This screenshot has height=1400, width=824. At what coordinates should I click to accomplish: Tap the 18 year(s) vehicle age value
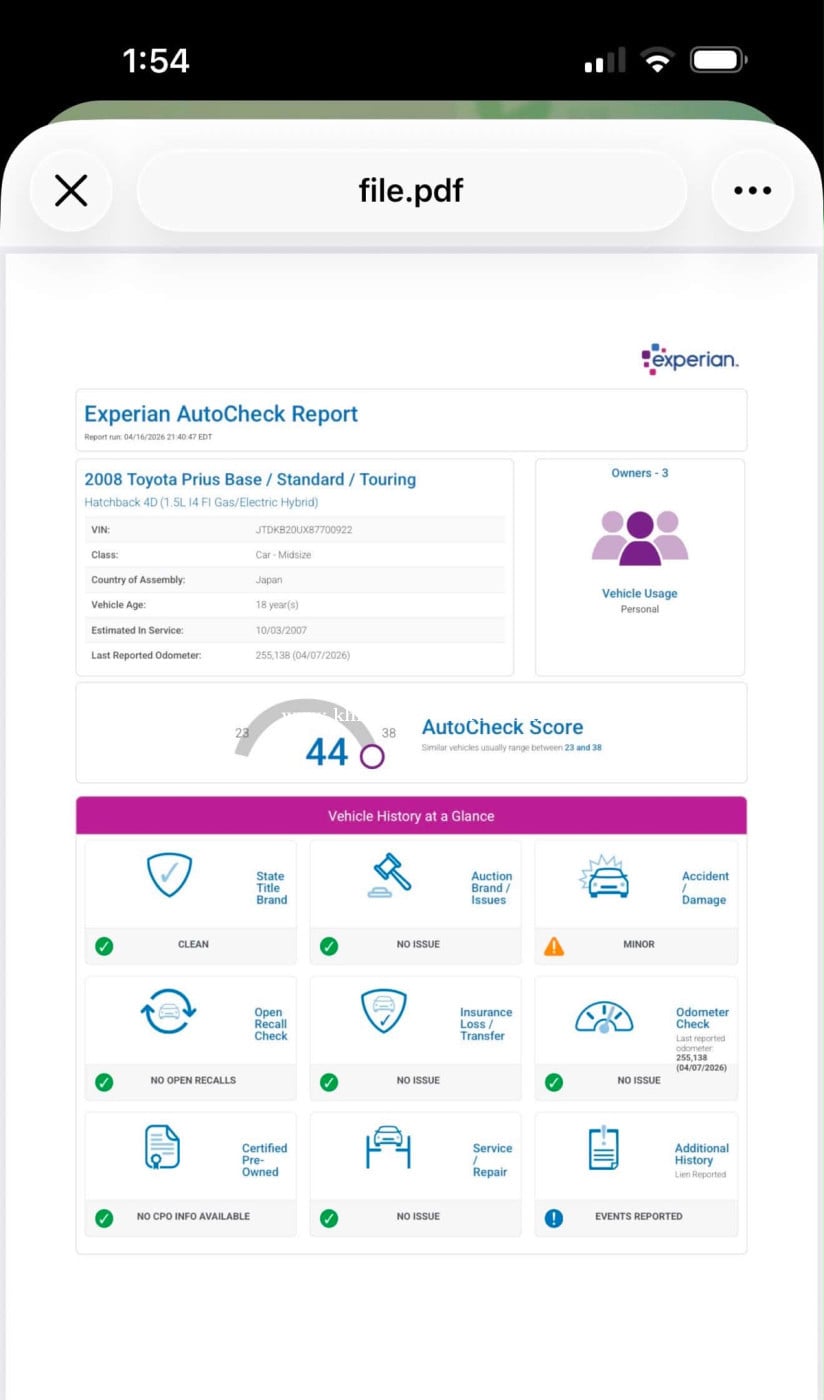coord(277,605)
